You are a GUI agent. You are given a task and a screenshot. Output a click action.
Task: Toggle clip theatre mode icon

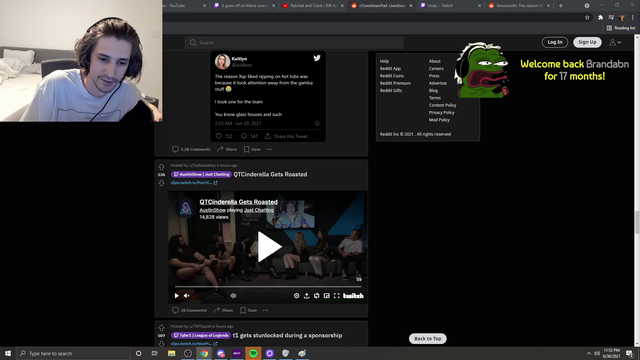coord(317,296)
